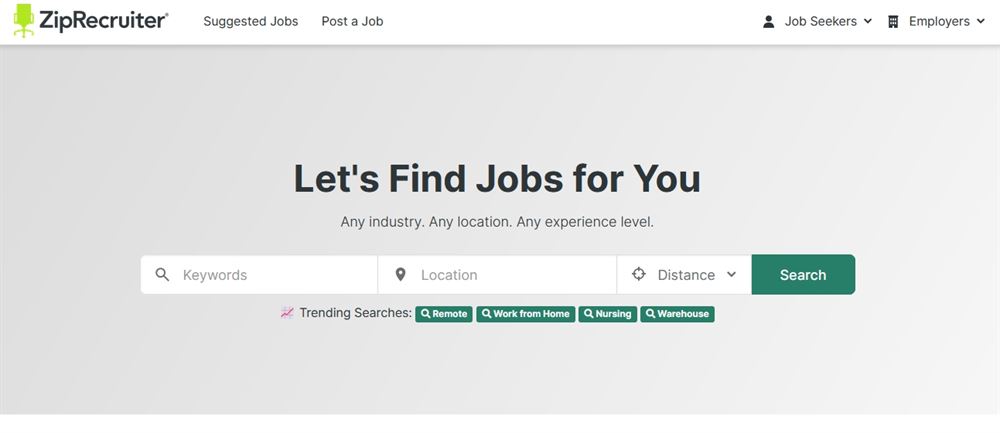Viewport: 1000px width, 433px height.
Task: Expand the Job Seekers dropdown chevron
Action: click(867, 21)
